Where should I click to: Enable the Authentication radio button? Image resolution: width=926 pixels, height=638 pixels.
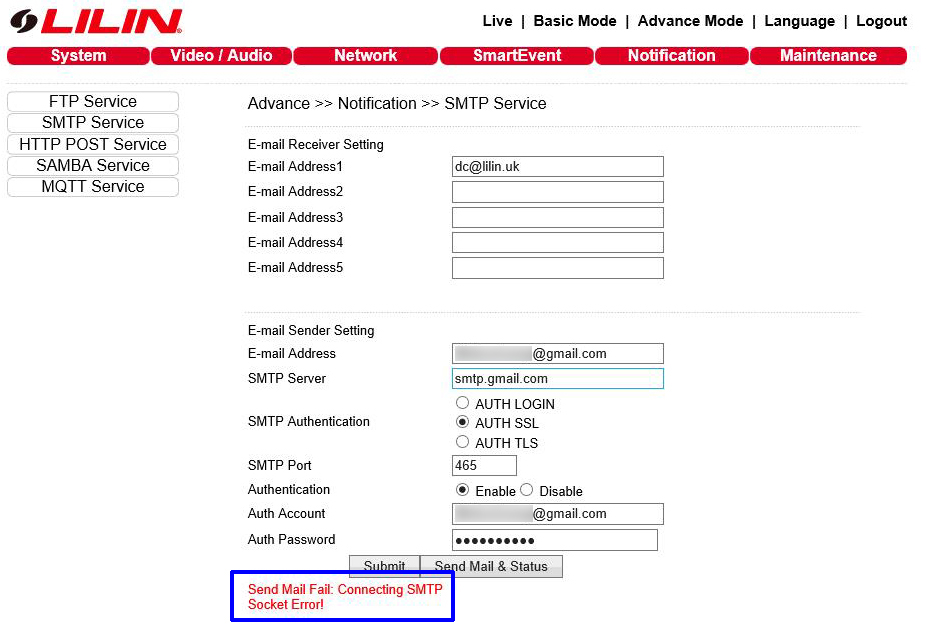pyautogui.click(x=462, y=490)
